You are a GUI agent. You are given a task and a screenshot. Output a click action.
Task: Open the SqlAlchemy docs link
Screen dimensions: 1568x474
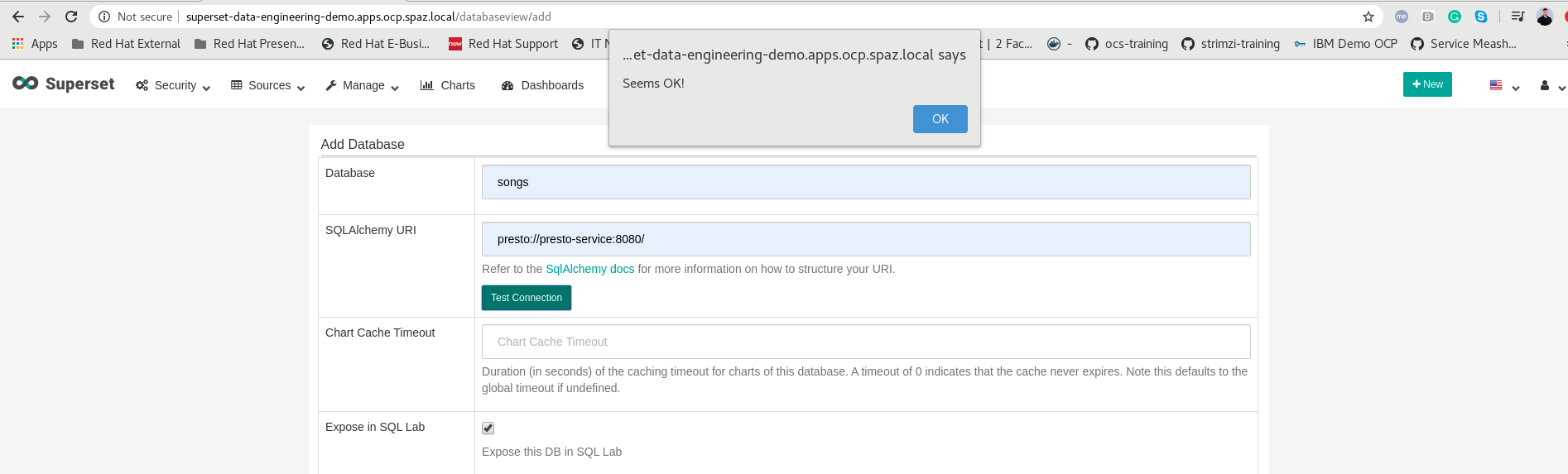click(x=589, y=269)
